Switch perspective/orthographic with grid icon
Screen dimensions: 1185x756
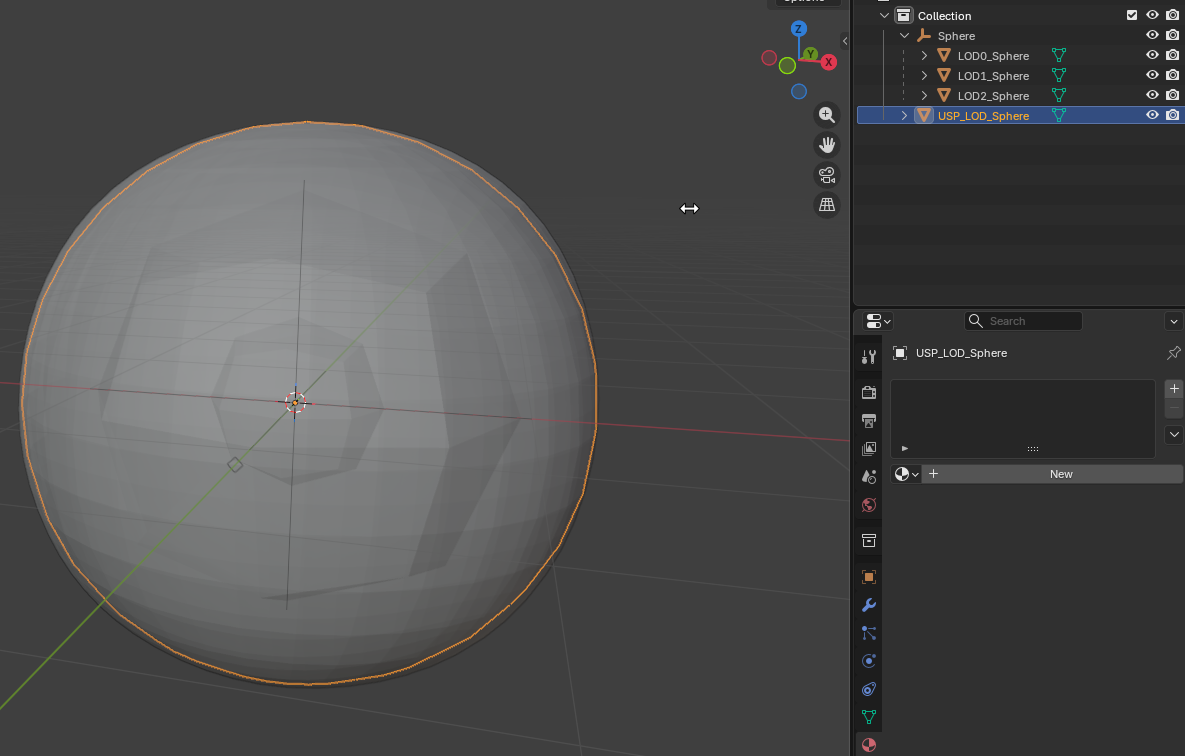[x=826, y=205]
